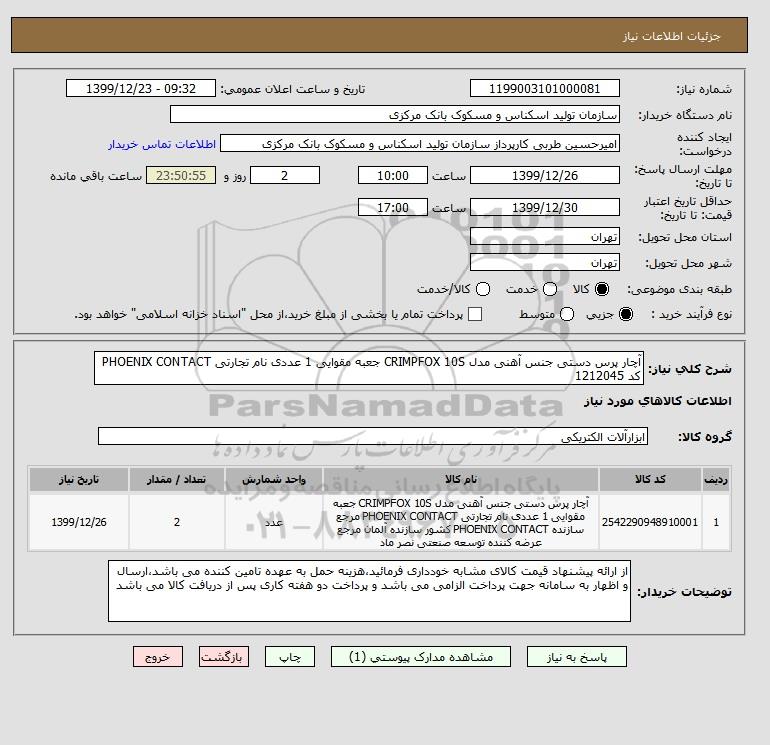Click deadline time field 10:00
This screenshot has width=770, height=745.
point(393,175)
